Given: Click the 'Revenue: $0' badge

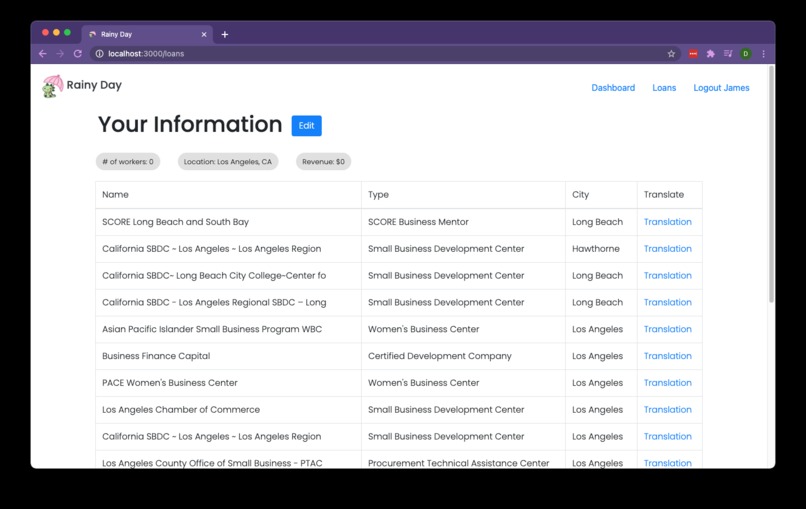Looking at the screenshot, I should point(323,161).
